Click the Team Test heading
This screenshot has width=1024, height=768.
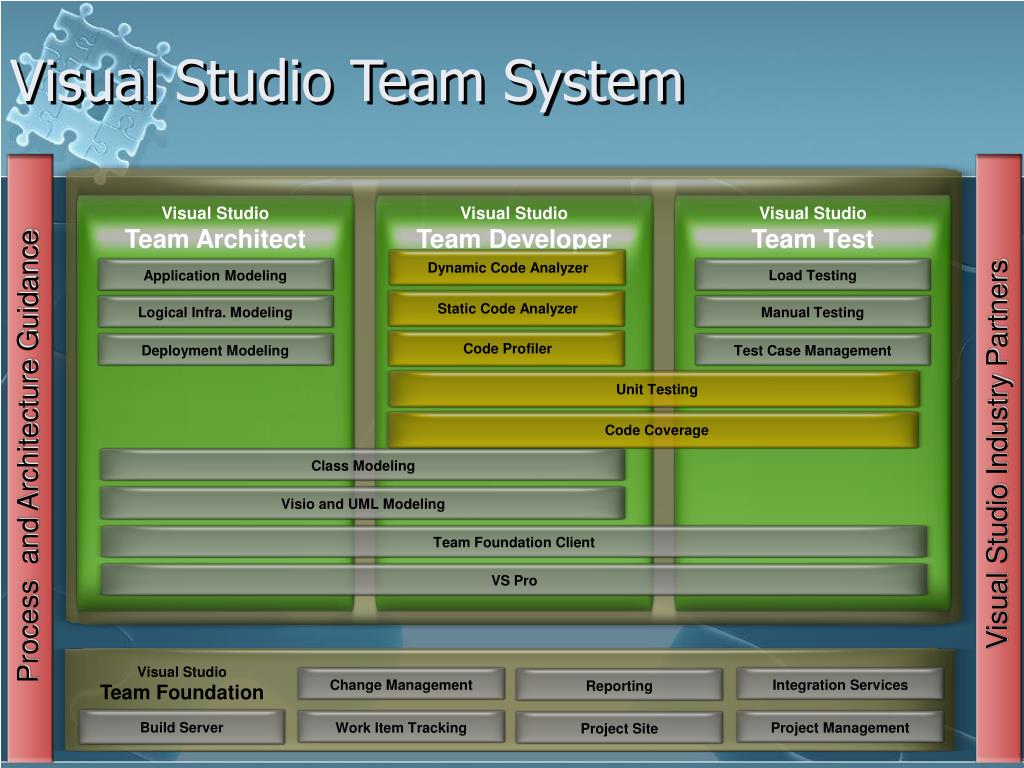(x=812, y=239)
